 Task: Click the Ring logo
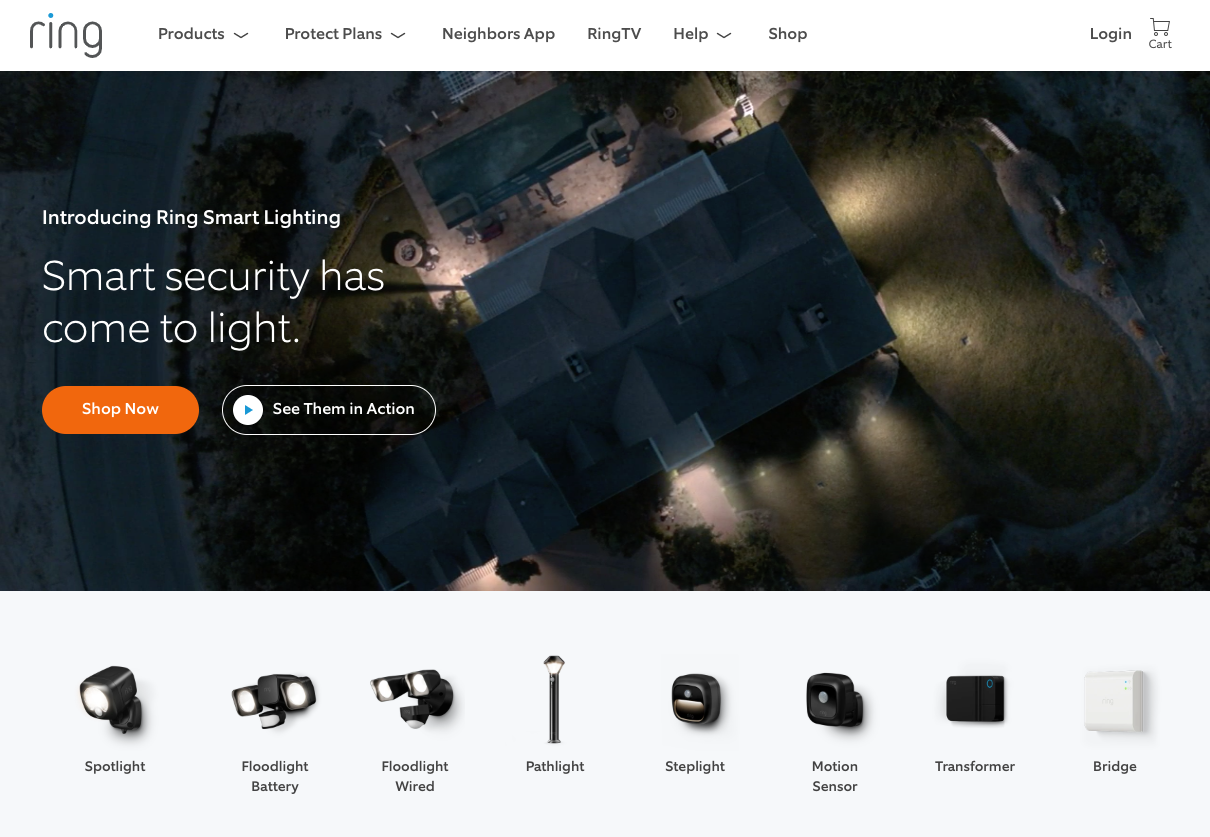tap(66, 34)
